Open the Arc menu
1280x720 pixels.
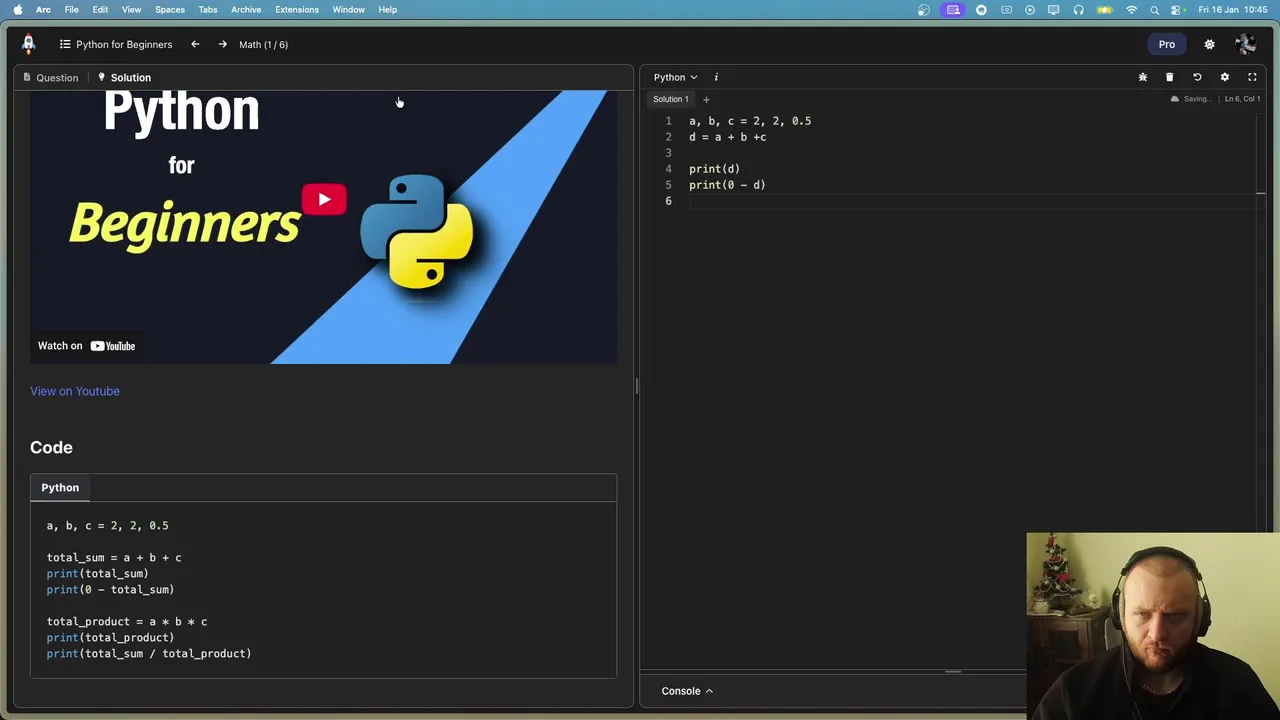43,10
